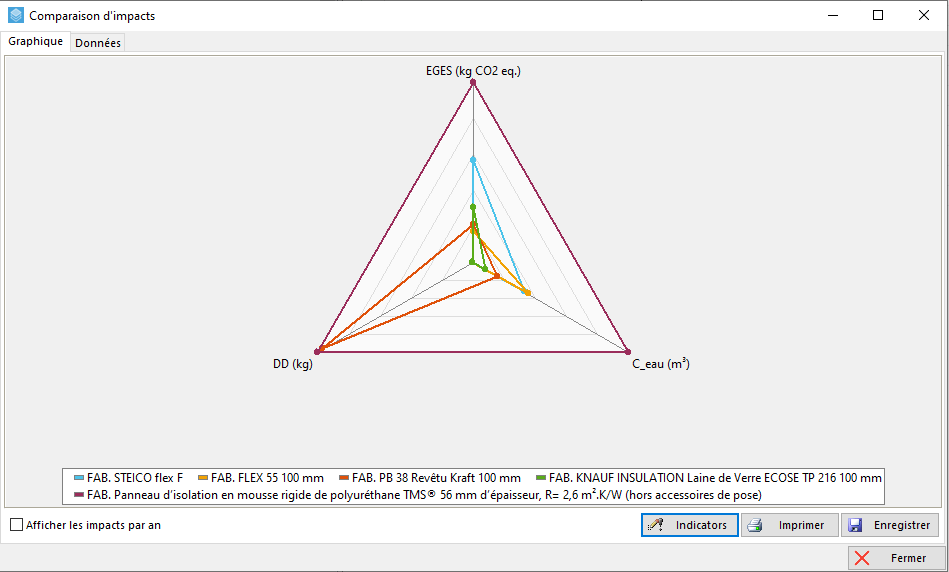Close the window with the title bar X

click(x=924, y=15)
